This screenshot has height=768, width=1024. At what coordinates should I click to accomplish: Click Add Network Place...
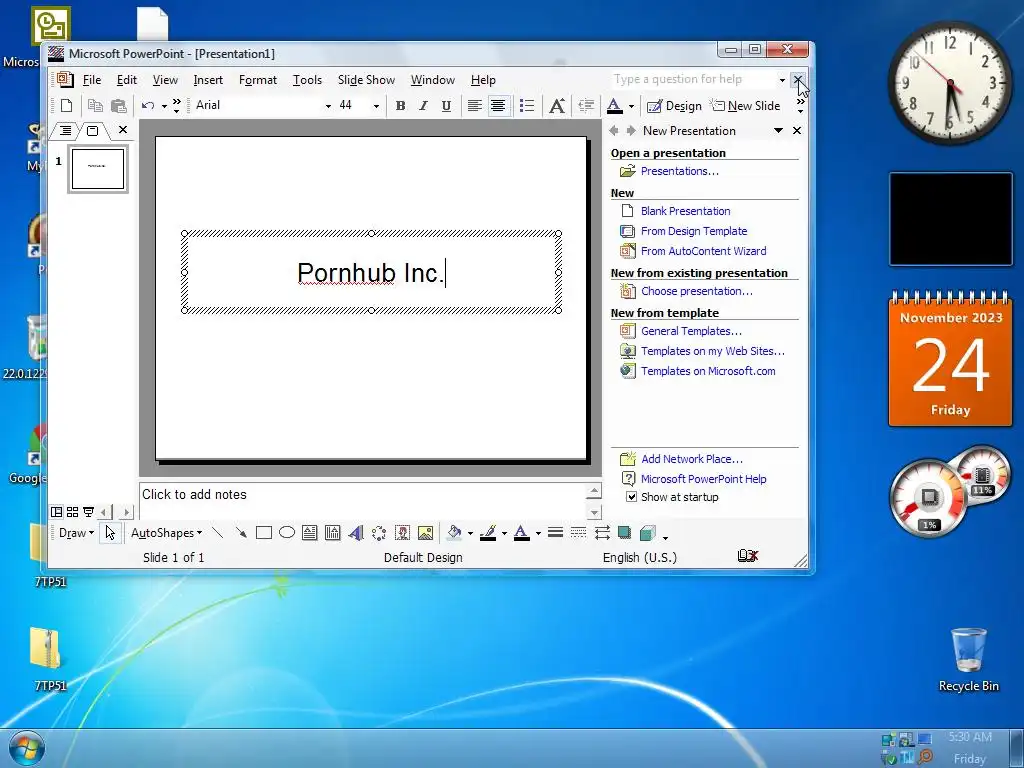(x=692, y=459)
